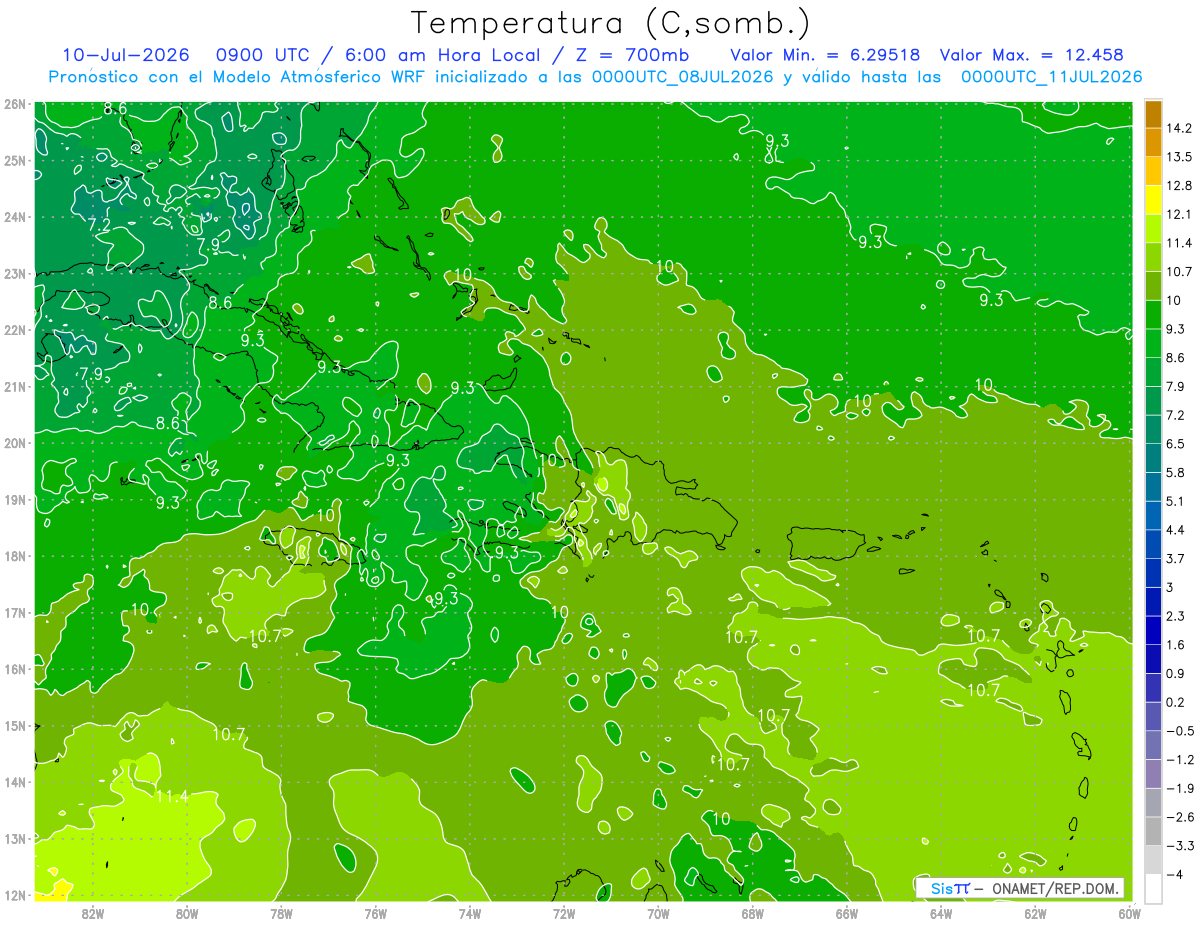Viewport: 1200px width, 927px height.
Task: Click latitude axis label '22N'
Action: (x=14, y=330)
